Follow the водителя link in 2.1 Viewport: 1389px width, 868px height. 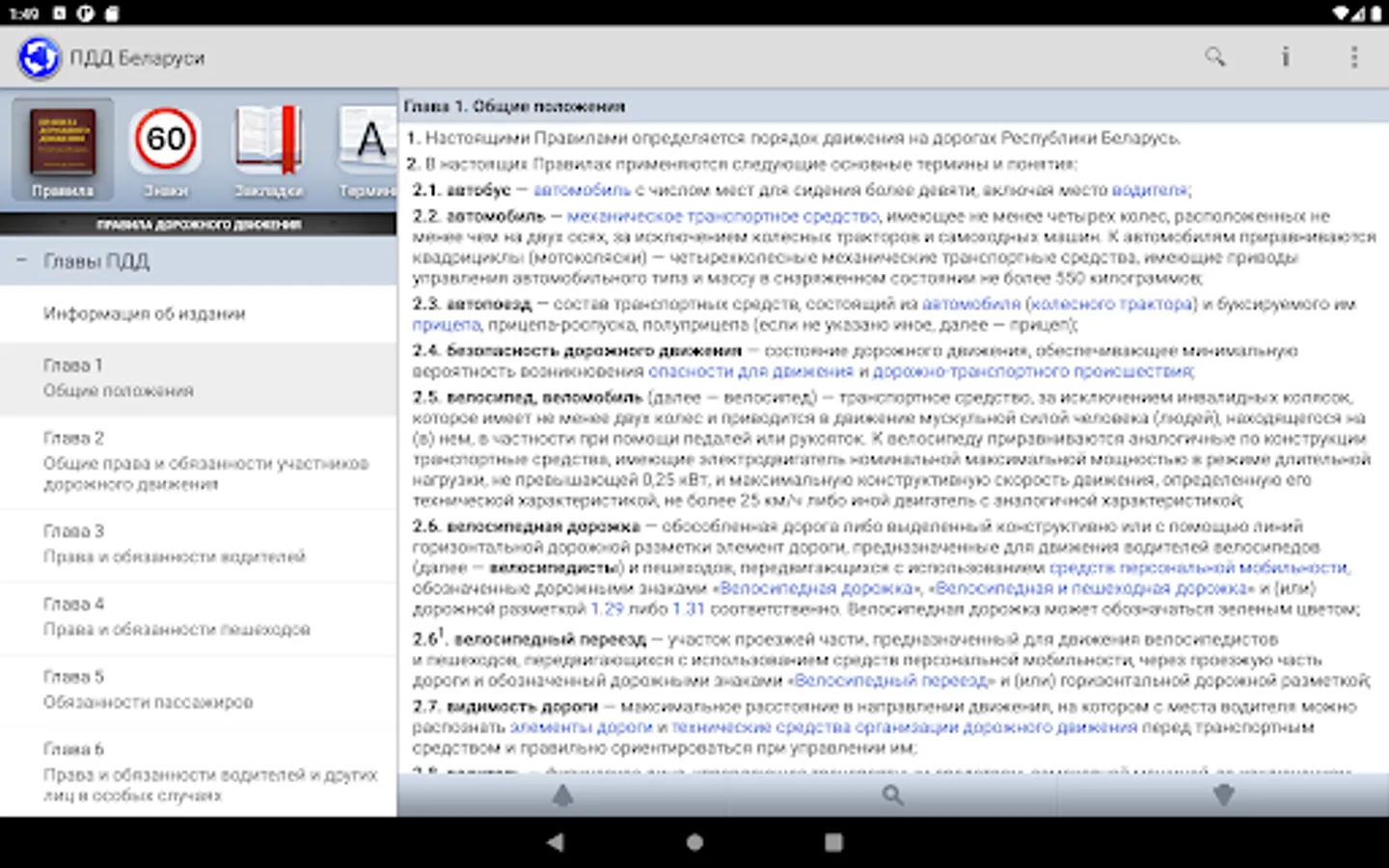click(x=1149, y=190)
